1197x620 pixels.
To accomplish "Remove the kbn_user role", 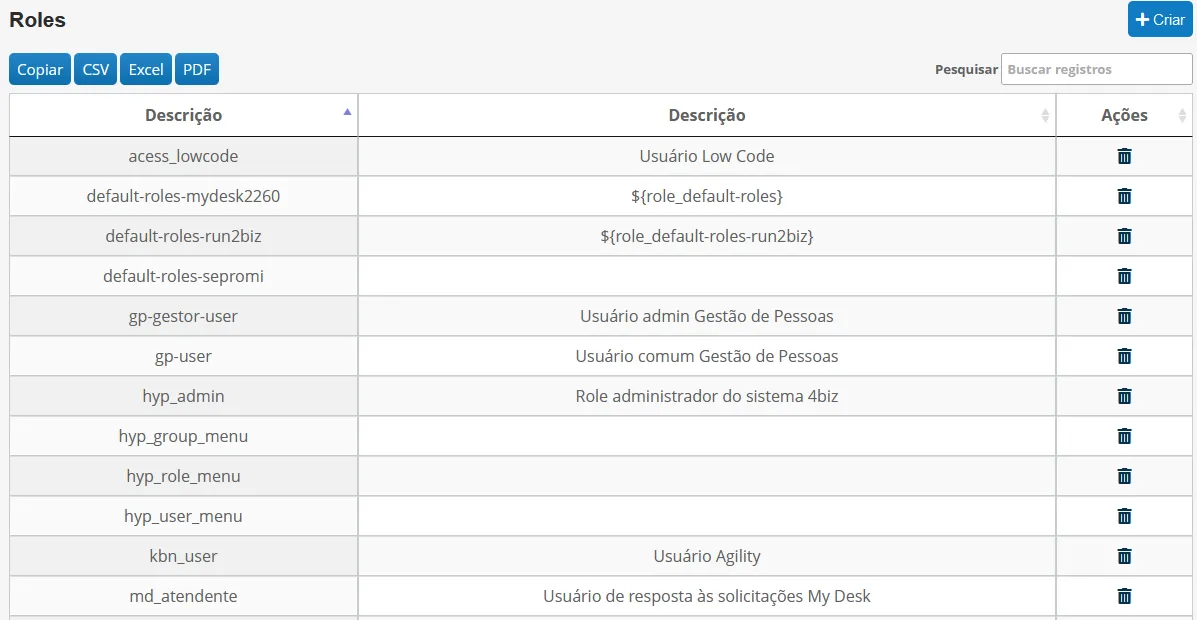I will pos(1124,556).
